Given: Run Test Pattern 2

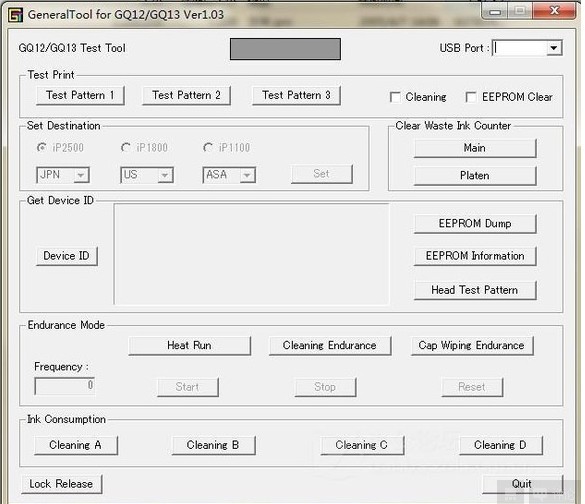Looking at the screenshot, I should point(186,96).
